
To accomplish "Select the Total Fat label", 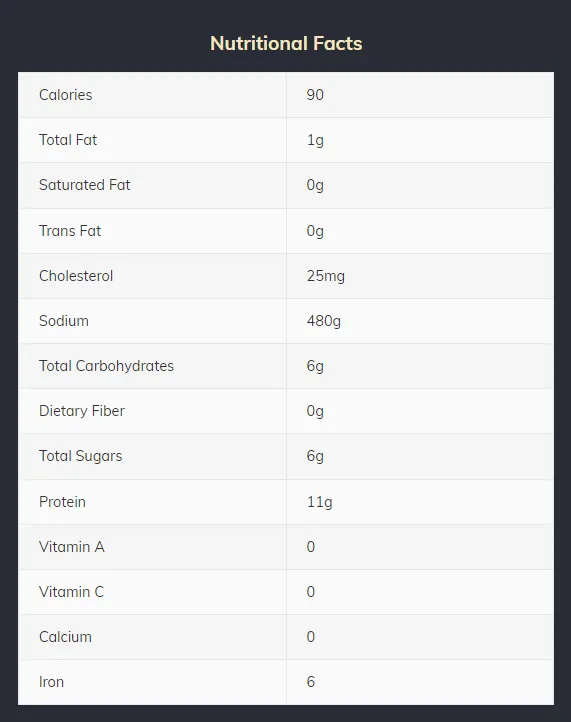I will click(x=68, y=140).
